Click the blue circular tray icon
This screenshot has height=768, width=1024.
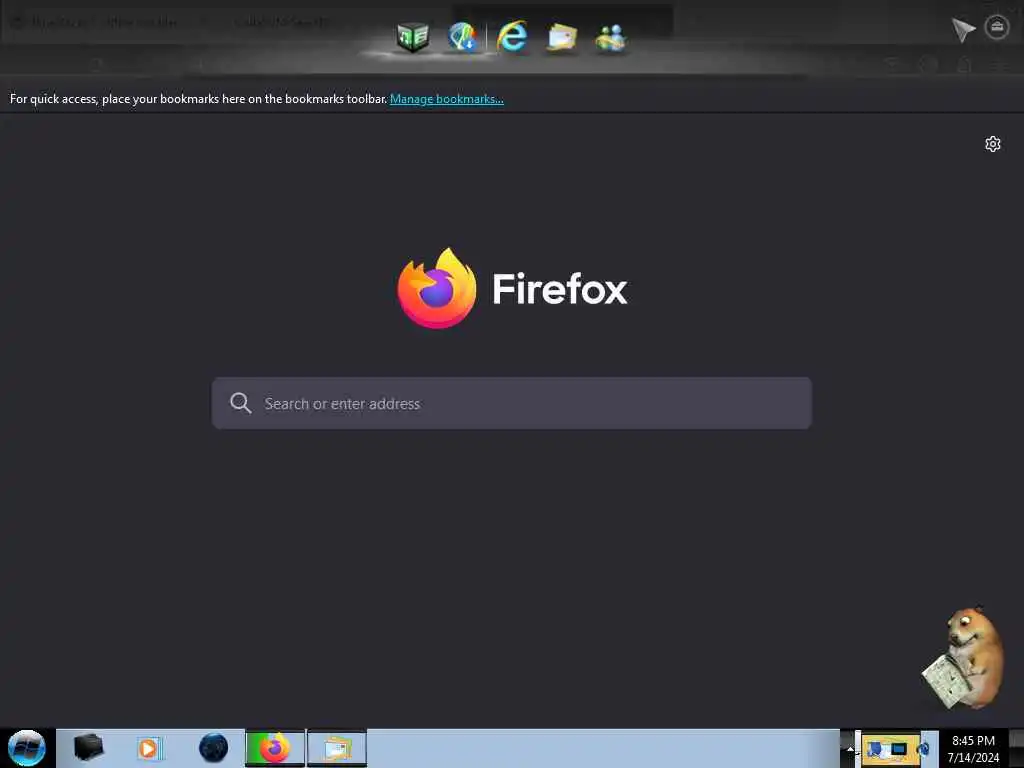(923, 748)
